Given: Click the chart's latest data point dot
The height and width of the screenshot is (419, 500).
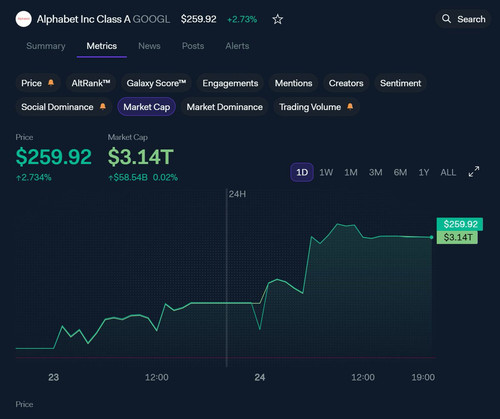Looking at the screenshot, I should (x=431, y=237).
